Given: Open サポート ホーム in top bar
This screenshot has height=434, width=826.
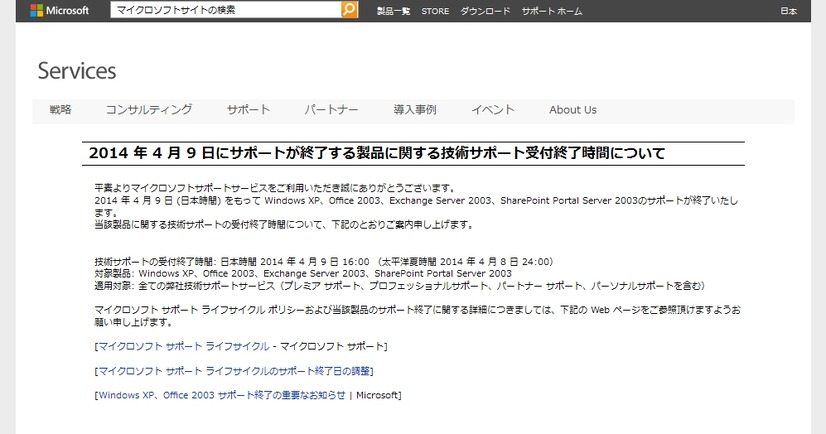Looking at the screenshot, I should (x=552, y=11).
